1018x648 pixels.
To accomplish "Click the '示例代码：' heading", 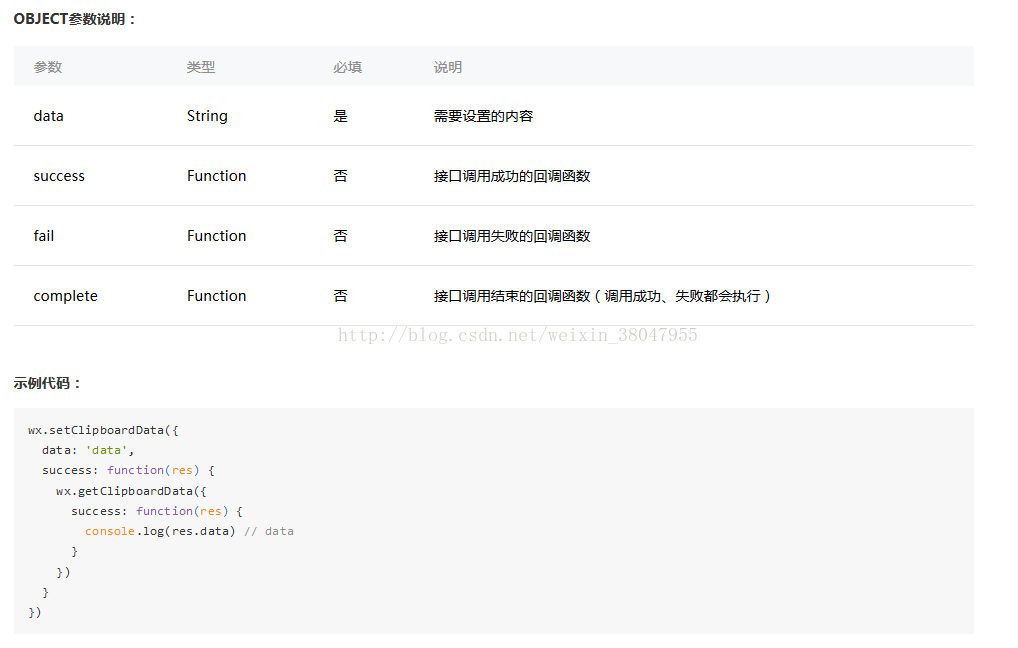I will 47,383.
